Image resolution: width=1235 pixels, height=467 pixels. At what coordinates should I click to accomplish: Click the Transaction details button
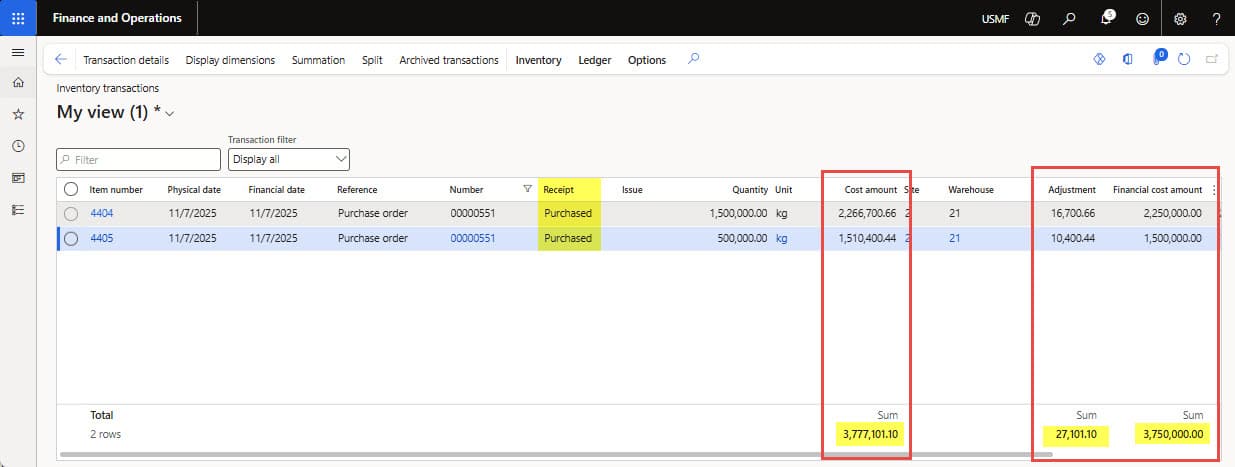tap(126, 60)
